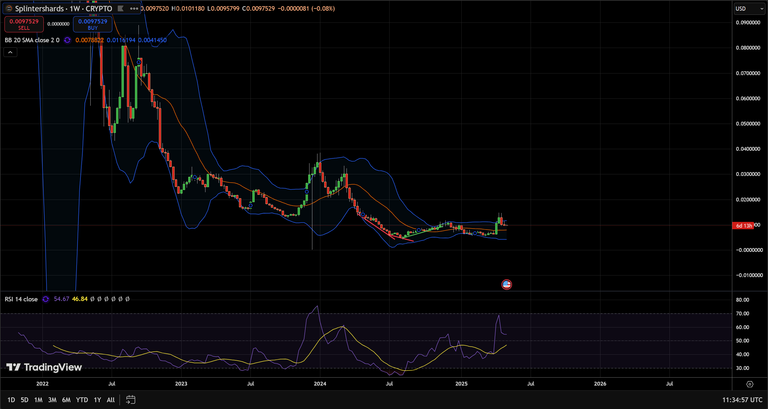The height and width of the screenshot is (409, 768).
Task: Click the blue BB lower value 0.0041450
Action: [152, 40]
